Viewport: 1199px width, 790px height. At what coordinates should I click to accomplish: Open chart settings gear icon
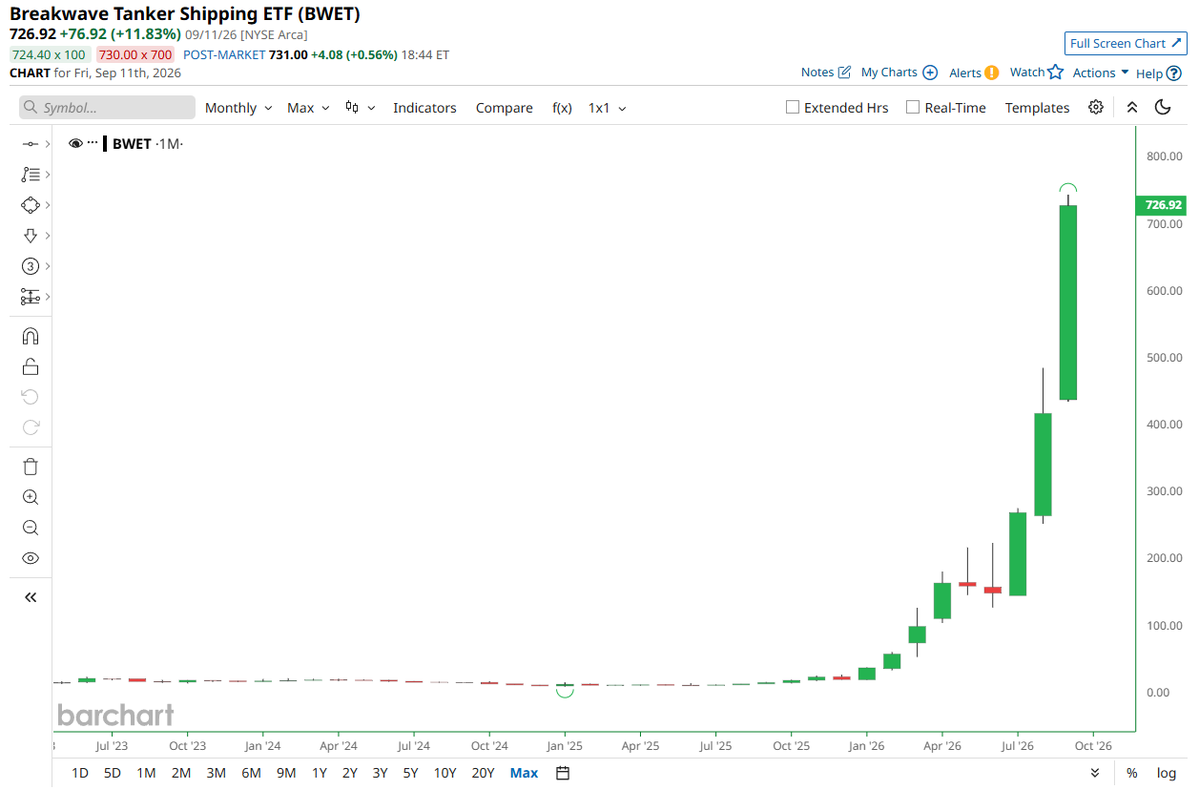1096,107
